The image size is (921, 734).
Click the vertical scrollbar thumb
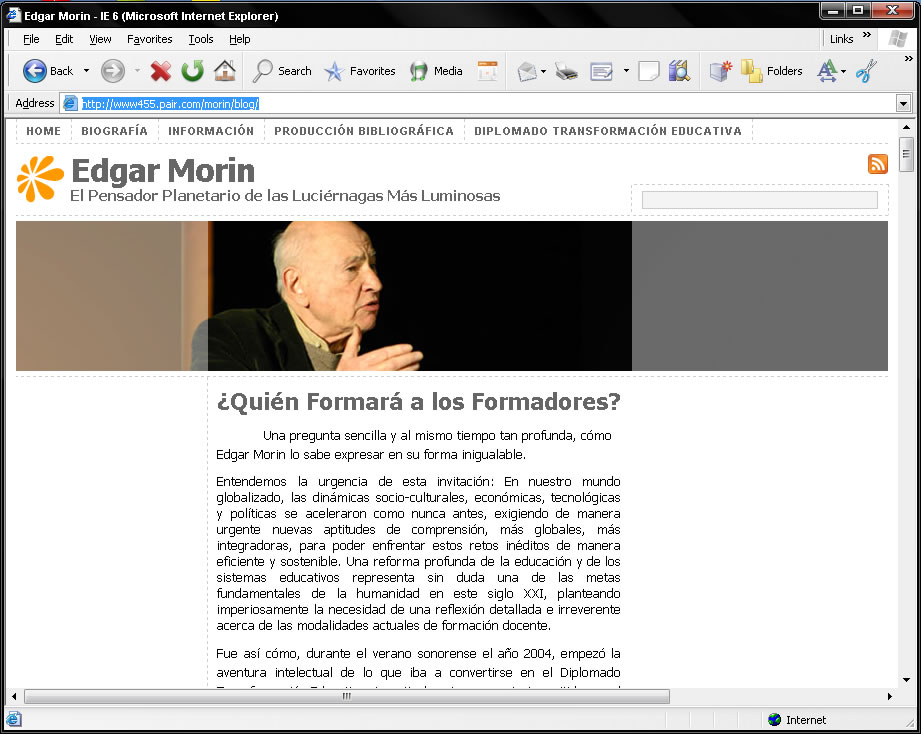click(x=906, y=154)
